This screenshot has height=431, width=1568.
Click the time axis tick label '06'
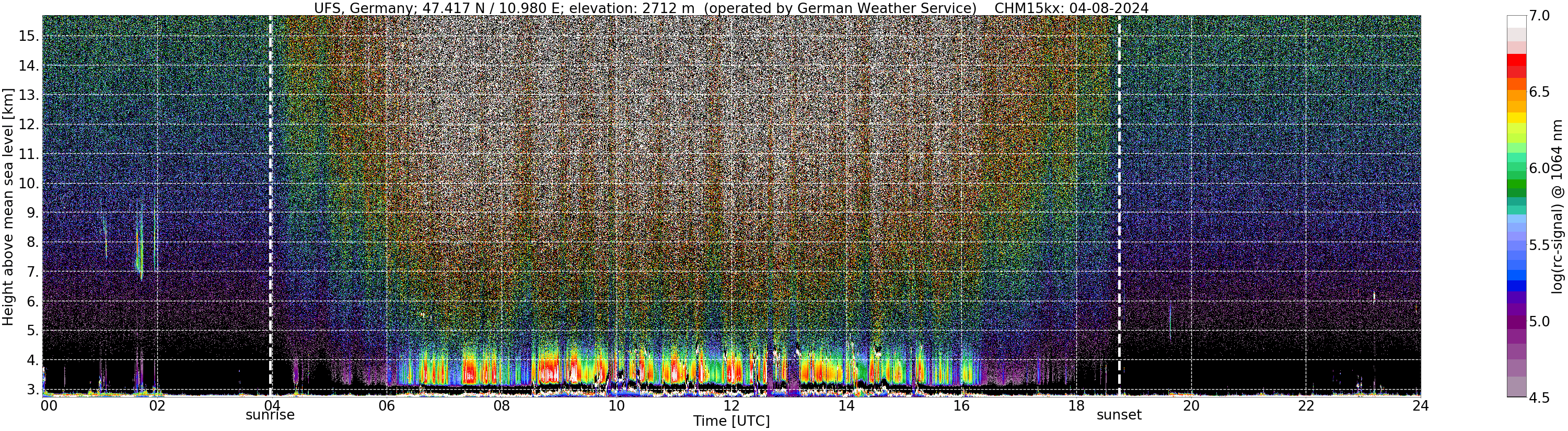click(x=387, y=405)
